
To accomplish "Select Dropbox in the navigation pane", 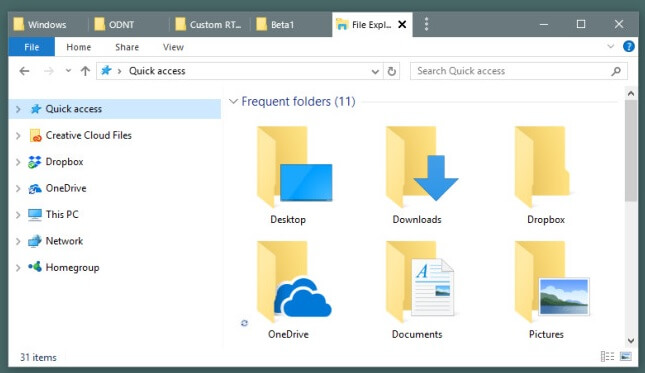I will point(64,162).
